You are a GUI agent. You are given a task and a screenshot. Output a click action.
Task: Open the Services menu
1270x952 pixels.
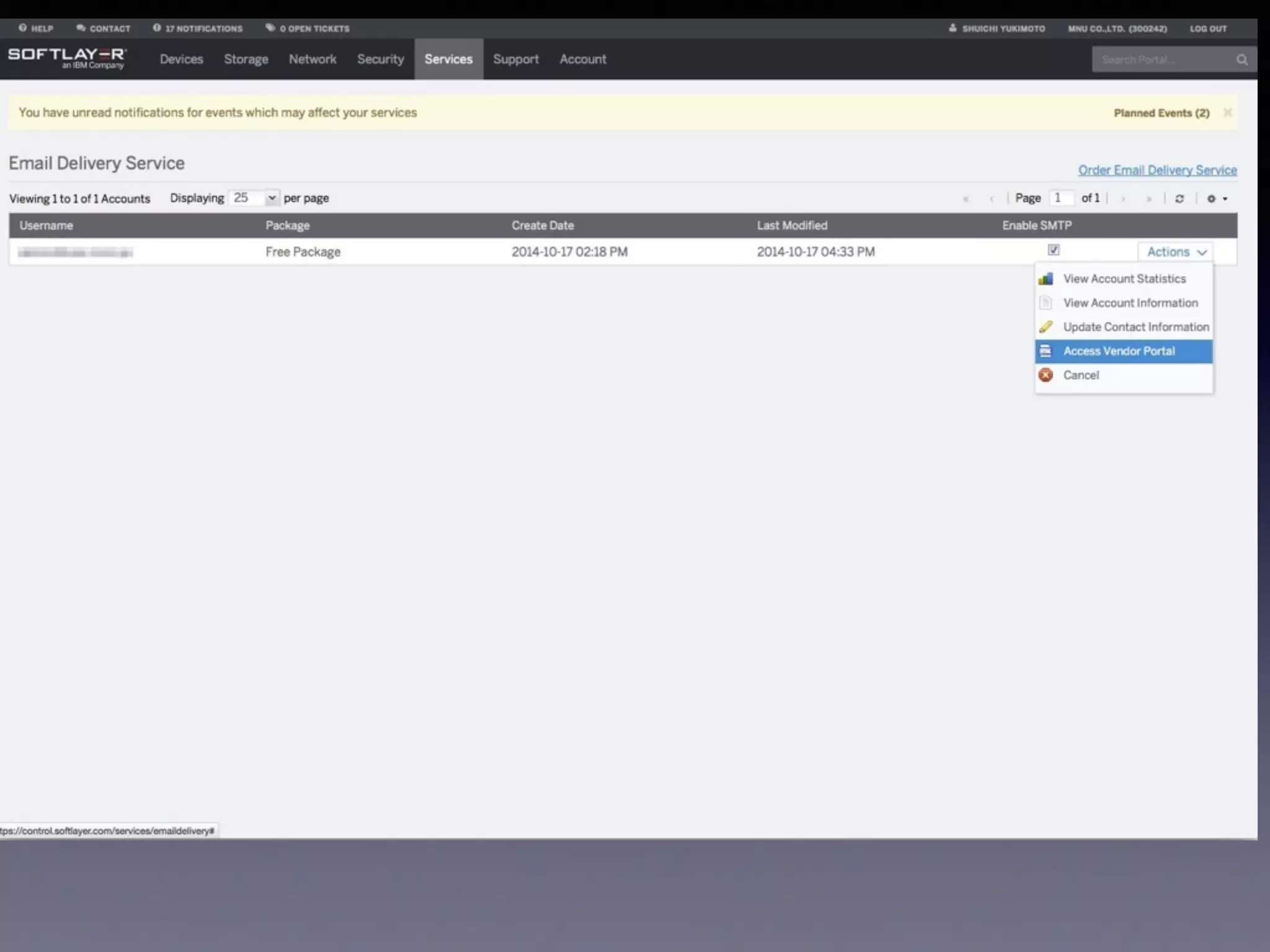point(449,59)
